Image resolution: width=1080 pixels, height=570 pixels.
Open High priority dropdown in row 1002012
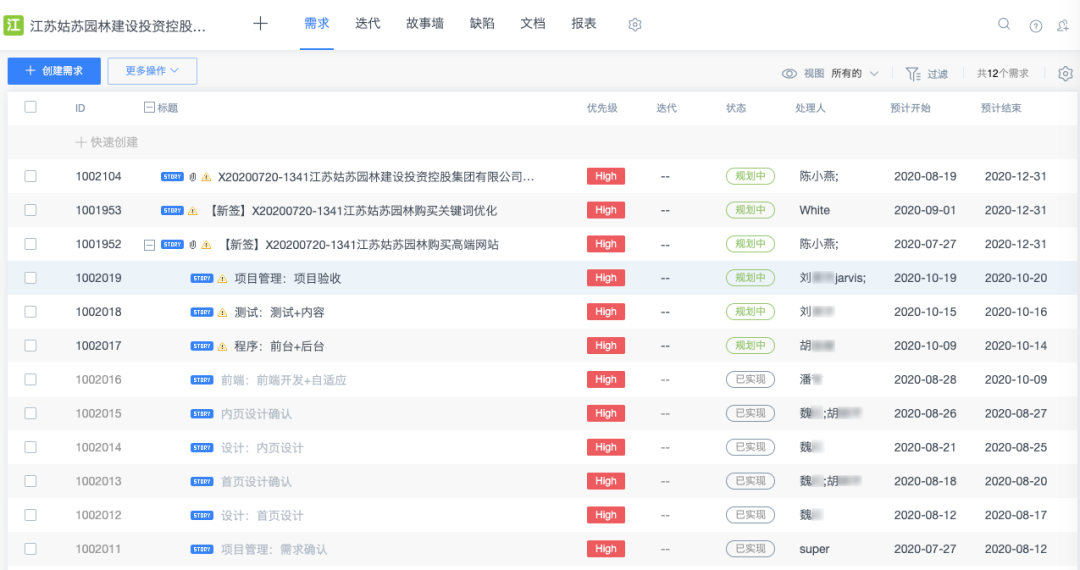pyautogui.click(x=605, y=515)
